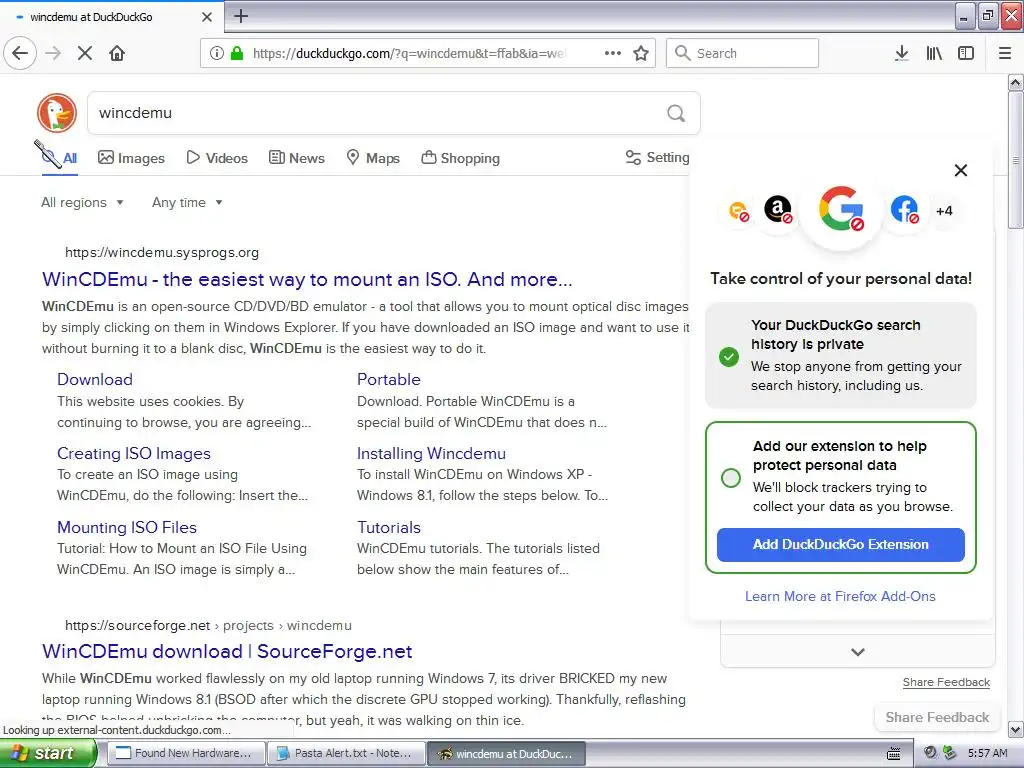This screenshot has width=1024, height=768.
Task: Open the Firefox hamburger menu
Action: (x=1005, y=54)
